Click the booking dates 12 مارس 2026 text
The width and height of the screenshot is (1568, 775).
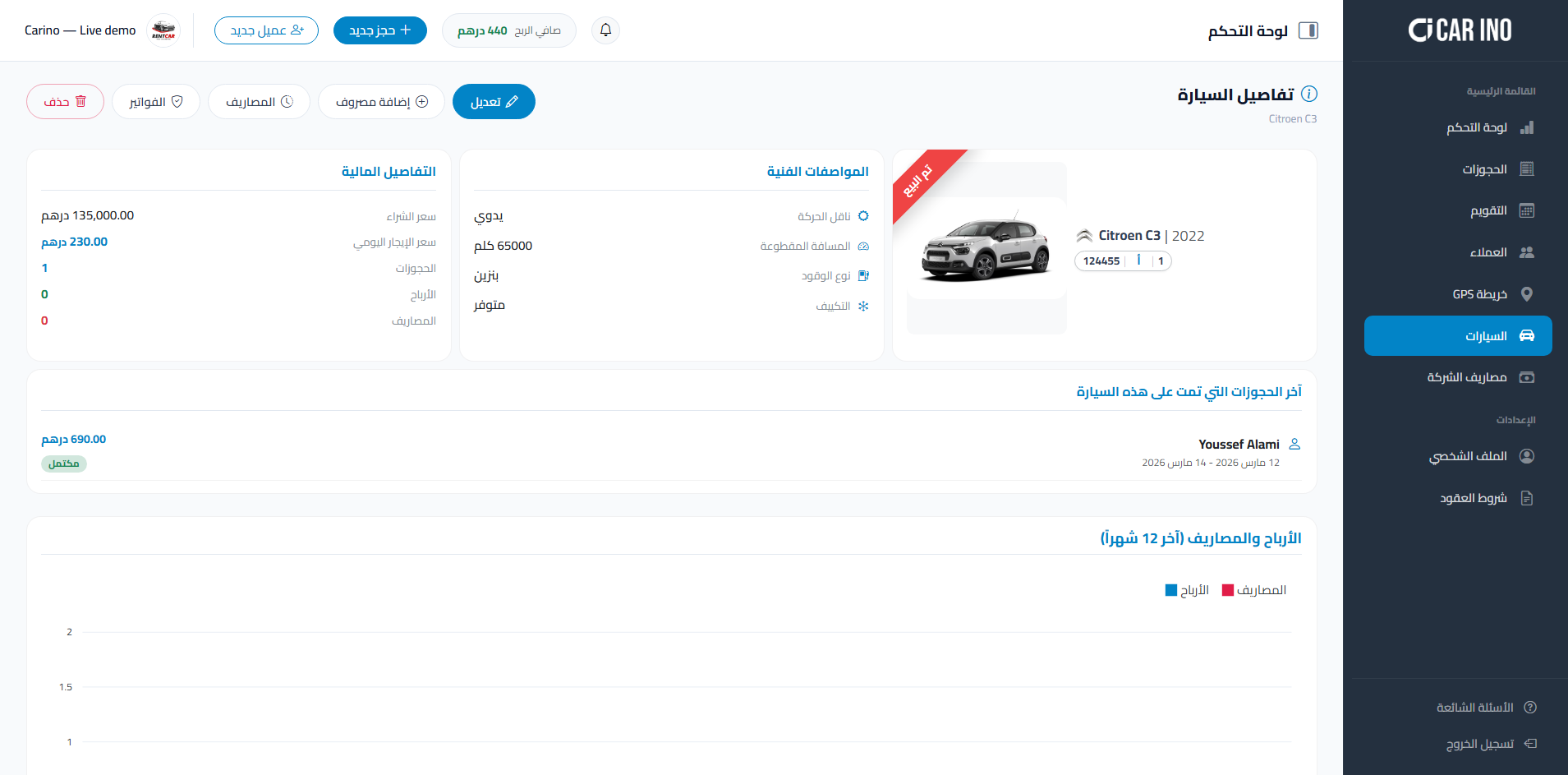pyautogui.click(x=1211, y=463)
